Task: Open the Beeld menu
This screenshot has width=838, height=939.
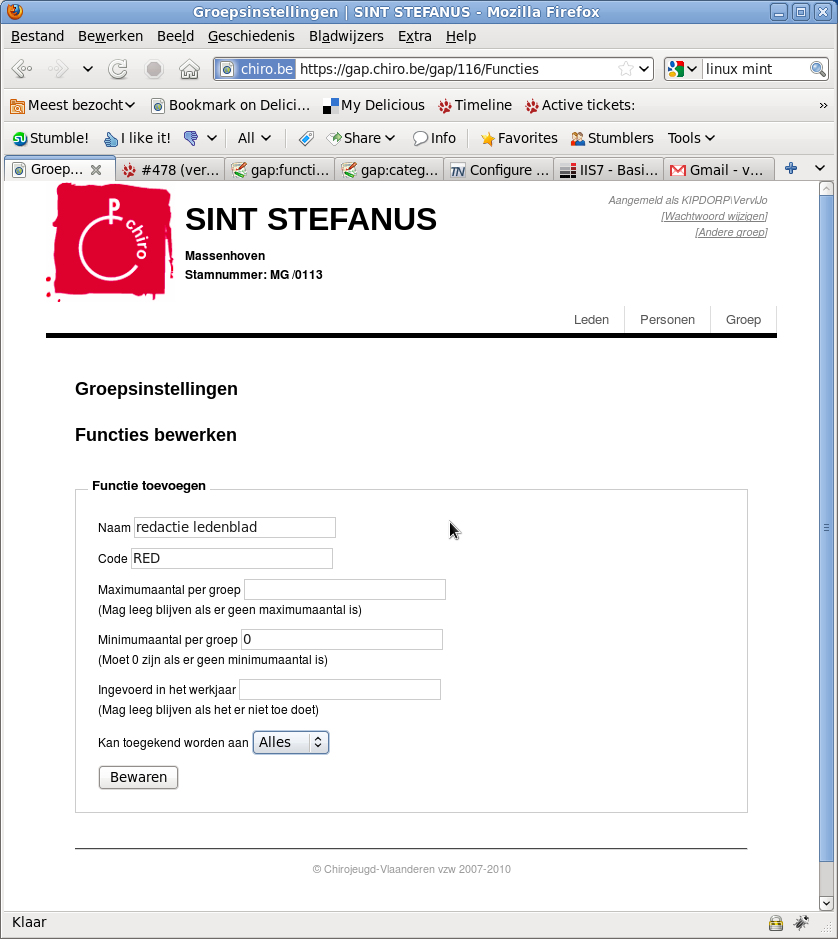Action: (x=176, y=37)
